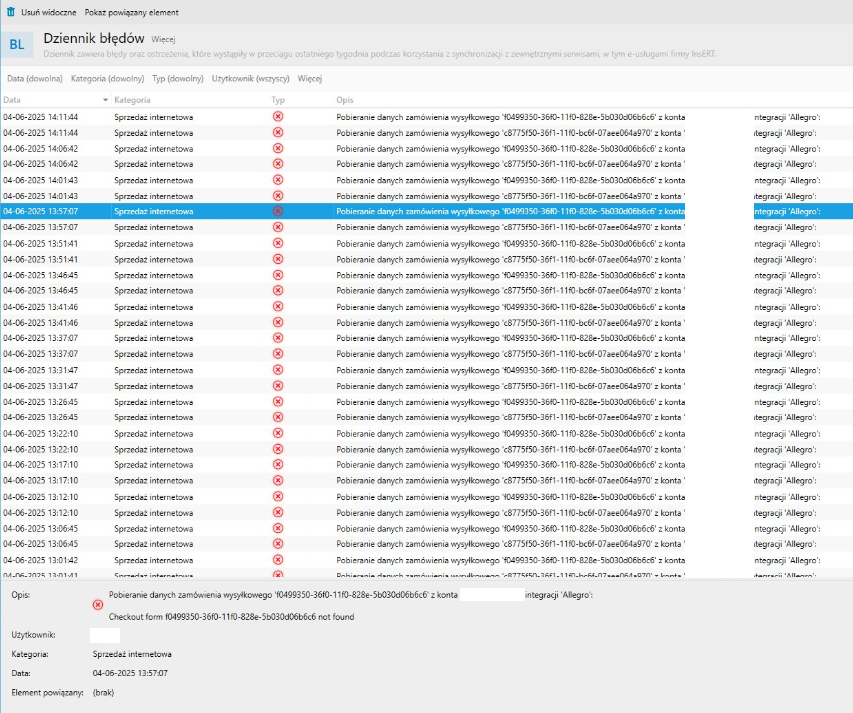Click the trash icon beside Usuń widoczne
This screenshot has height=713, width=853.
[10, 13]
